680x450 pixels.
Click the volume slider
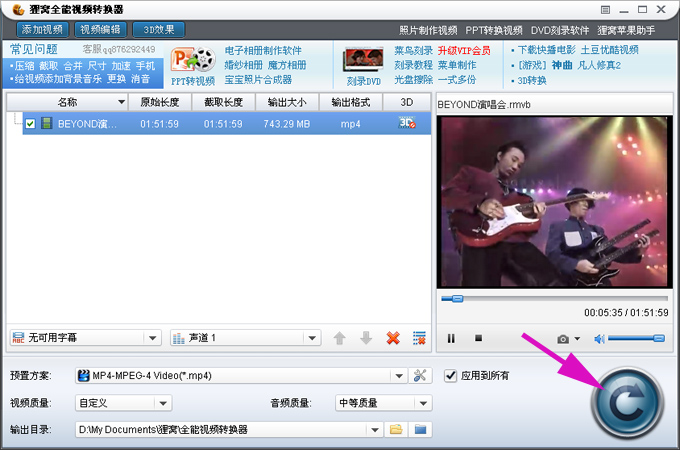point(636,339)
